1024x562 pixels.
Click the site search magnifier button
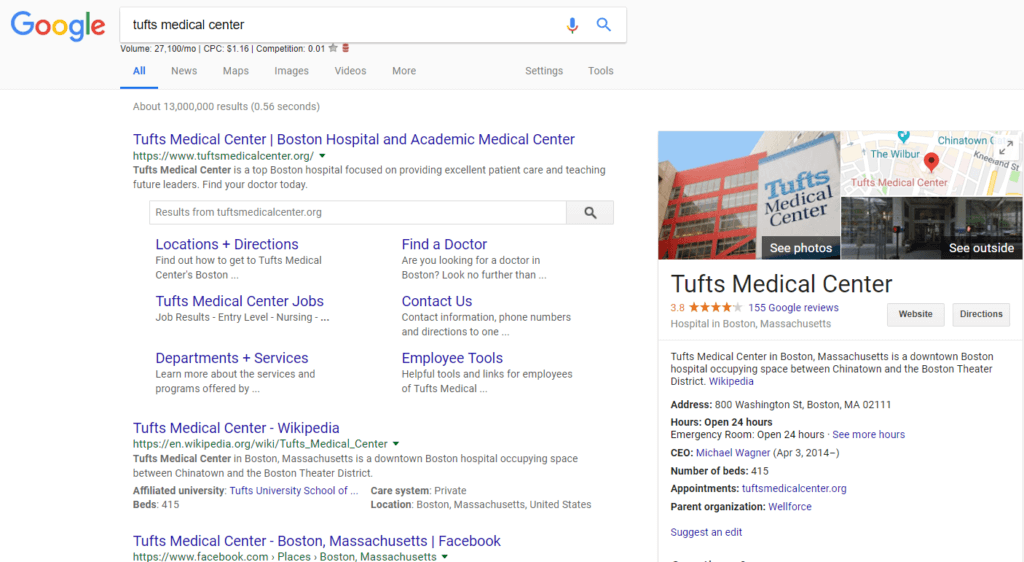[x=590, y=212]
